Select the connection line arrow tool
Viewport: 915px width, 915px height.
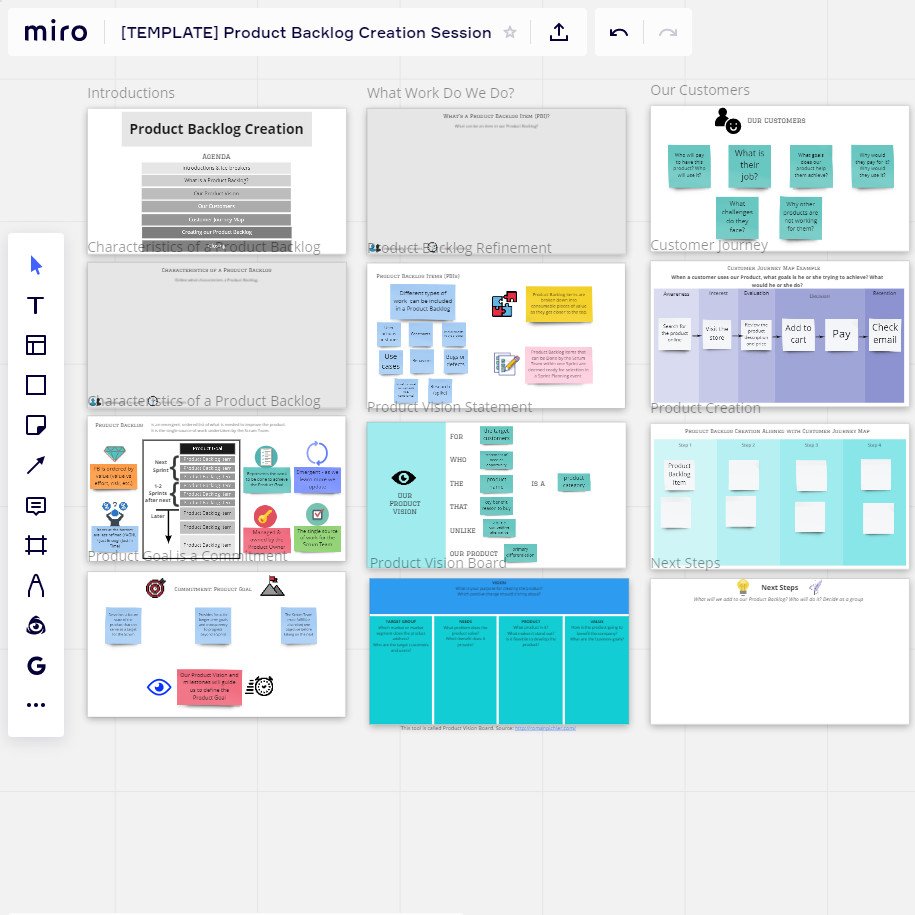[x=36, y=465]
